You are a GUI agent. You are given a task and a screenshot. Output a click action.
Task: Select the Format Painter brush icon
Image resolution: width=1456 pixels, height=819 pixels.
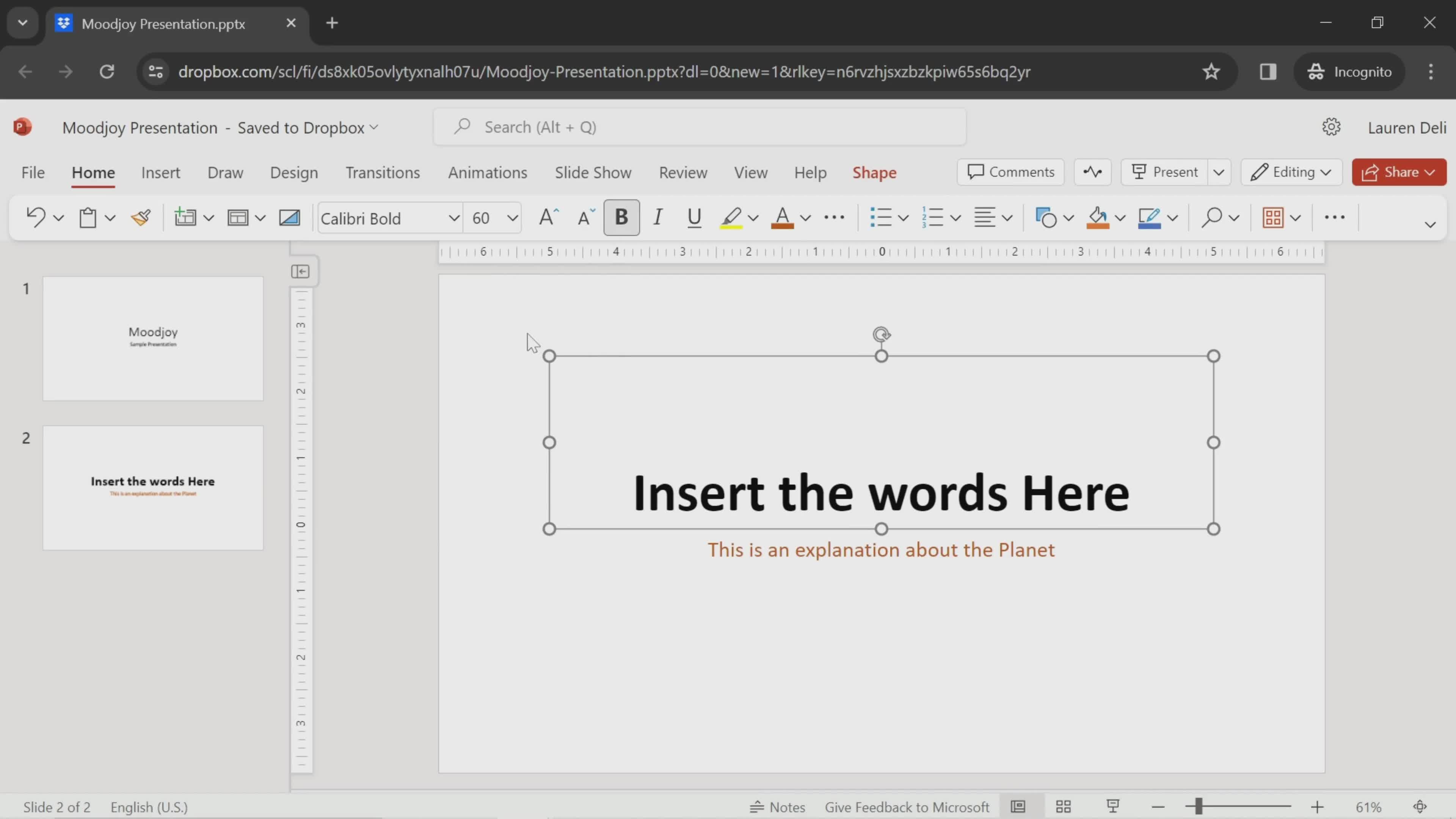click(x=141, y=218)
